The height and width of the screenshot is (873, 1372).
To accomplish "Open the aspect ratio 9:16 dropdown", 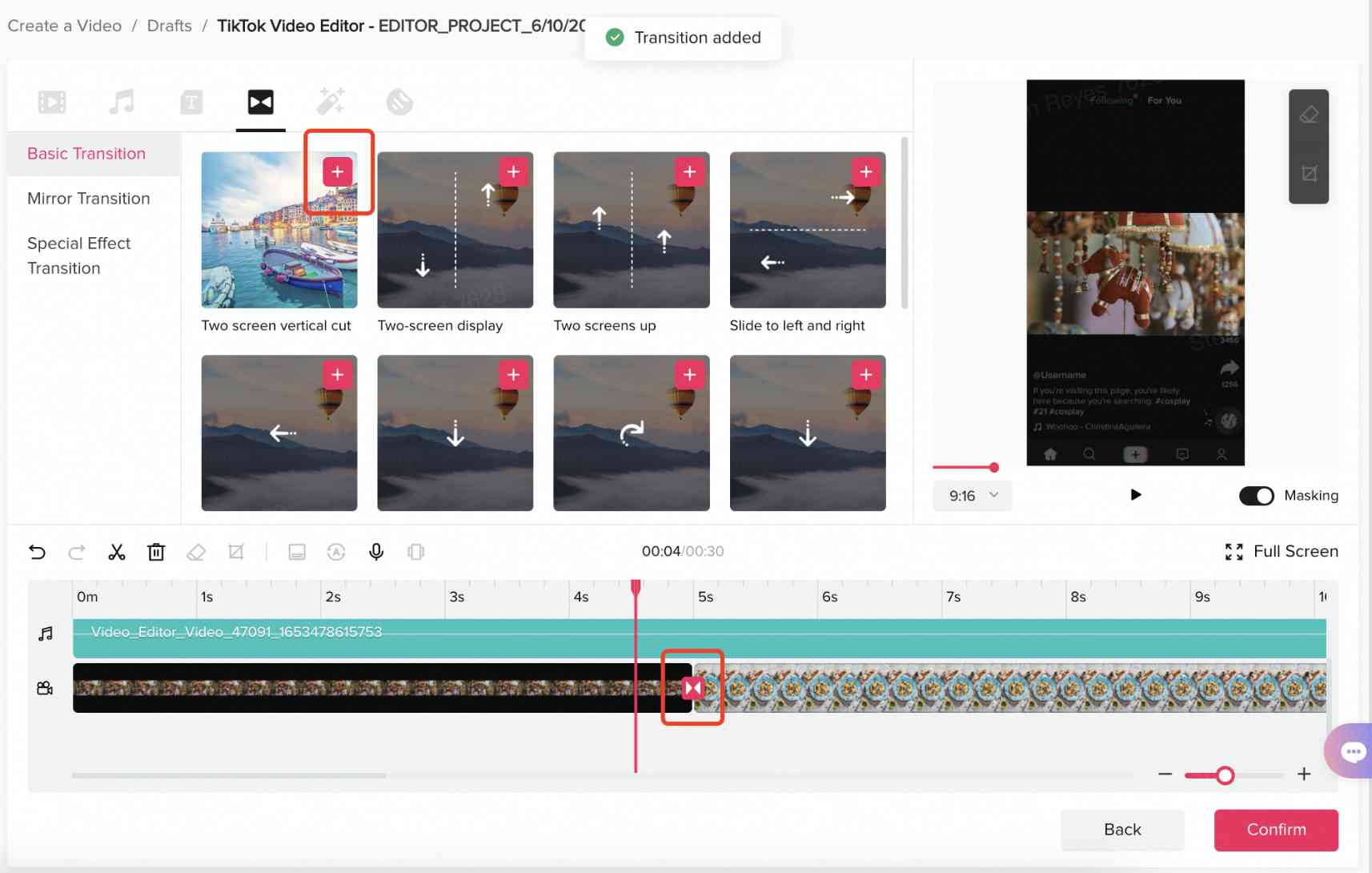I will [971, 495].
